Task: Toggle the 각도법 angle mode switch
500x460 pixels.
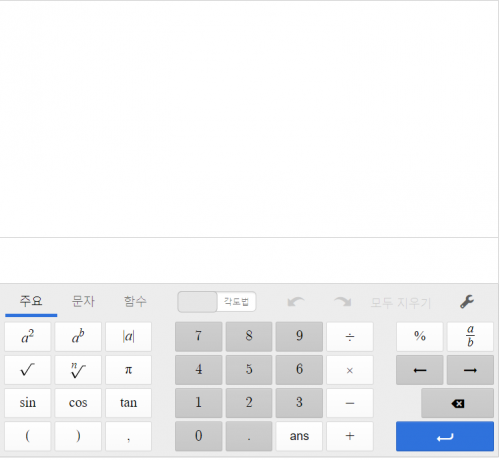Action: 217,302
